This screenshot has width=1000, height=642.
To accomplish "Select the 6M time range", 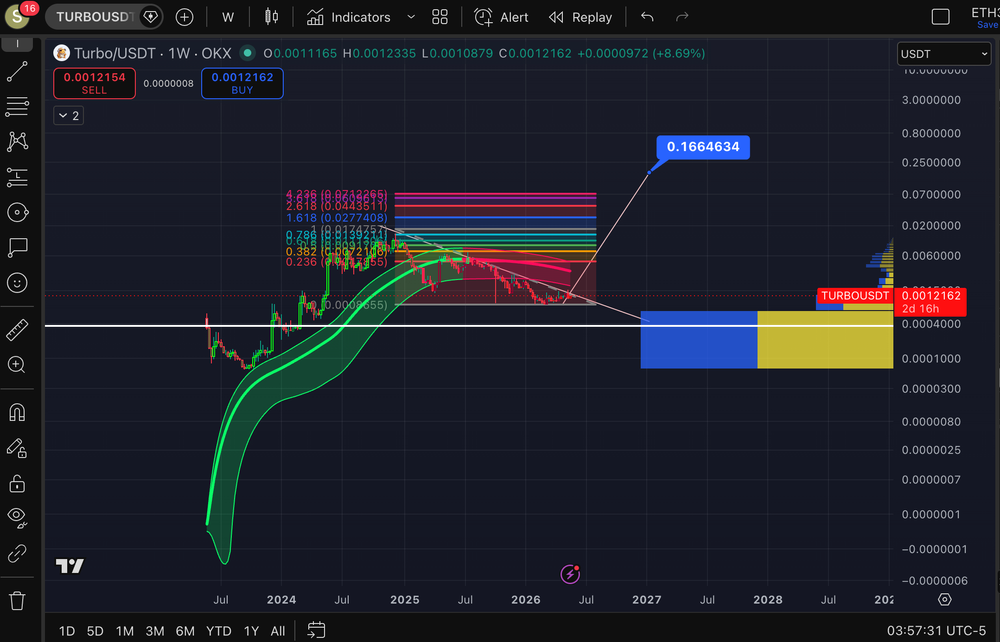I will point(185,631).
